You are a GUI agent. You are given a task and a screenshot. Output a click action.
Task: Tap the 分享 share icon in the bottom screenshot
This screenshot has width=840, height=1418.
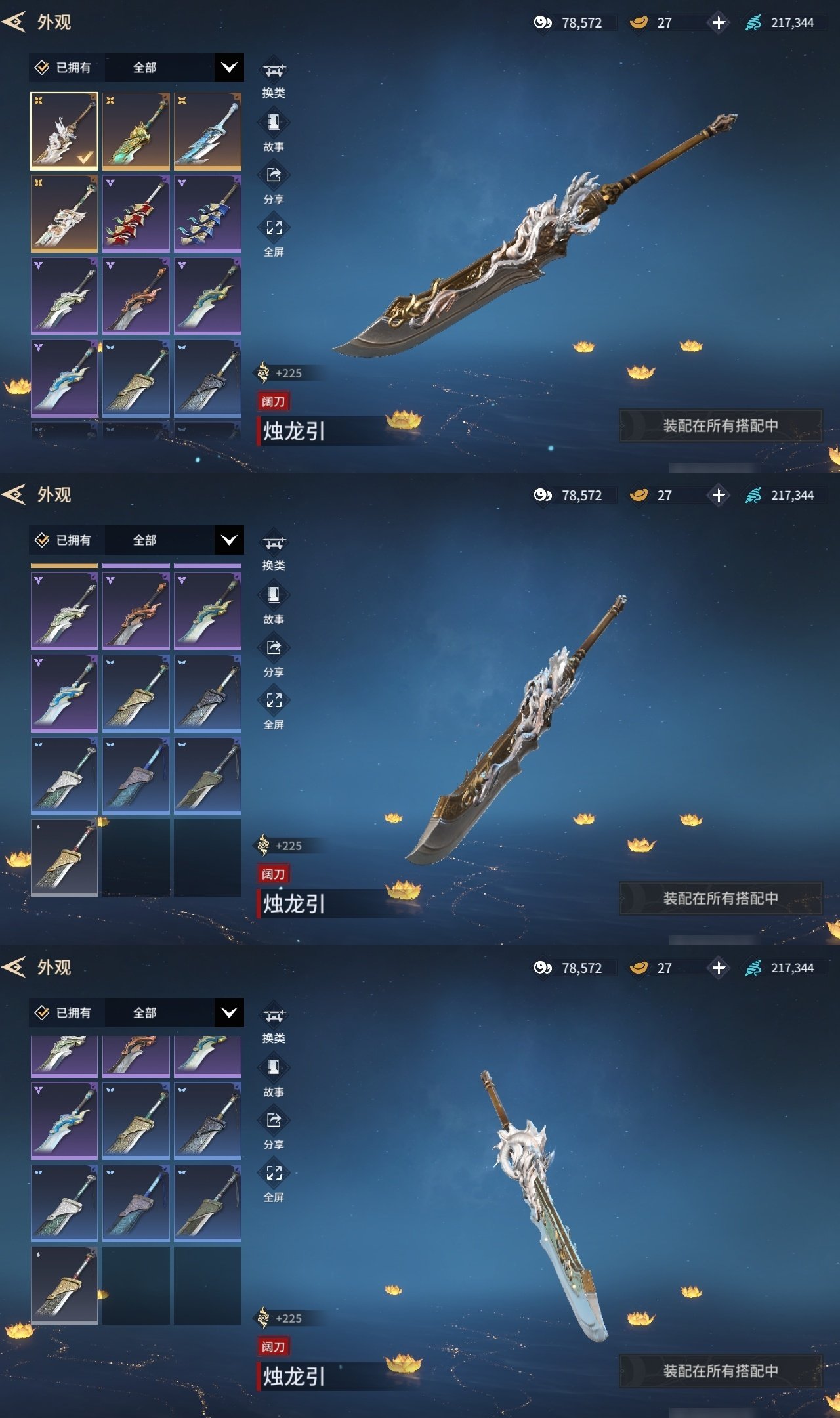274,1120
